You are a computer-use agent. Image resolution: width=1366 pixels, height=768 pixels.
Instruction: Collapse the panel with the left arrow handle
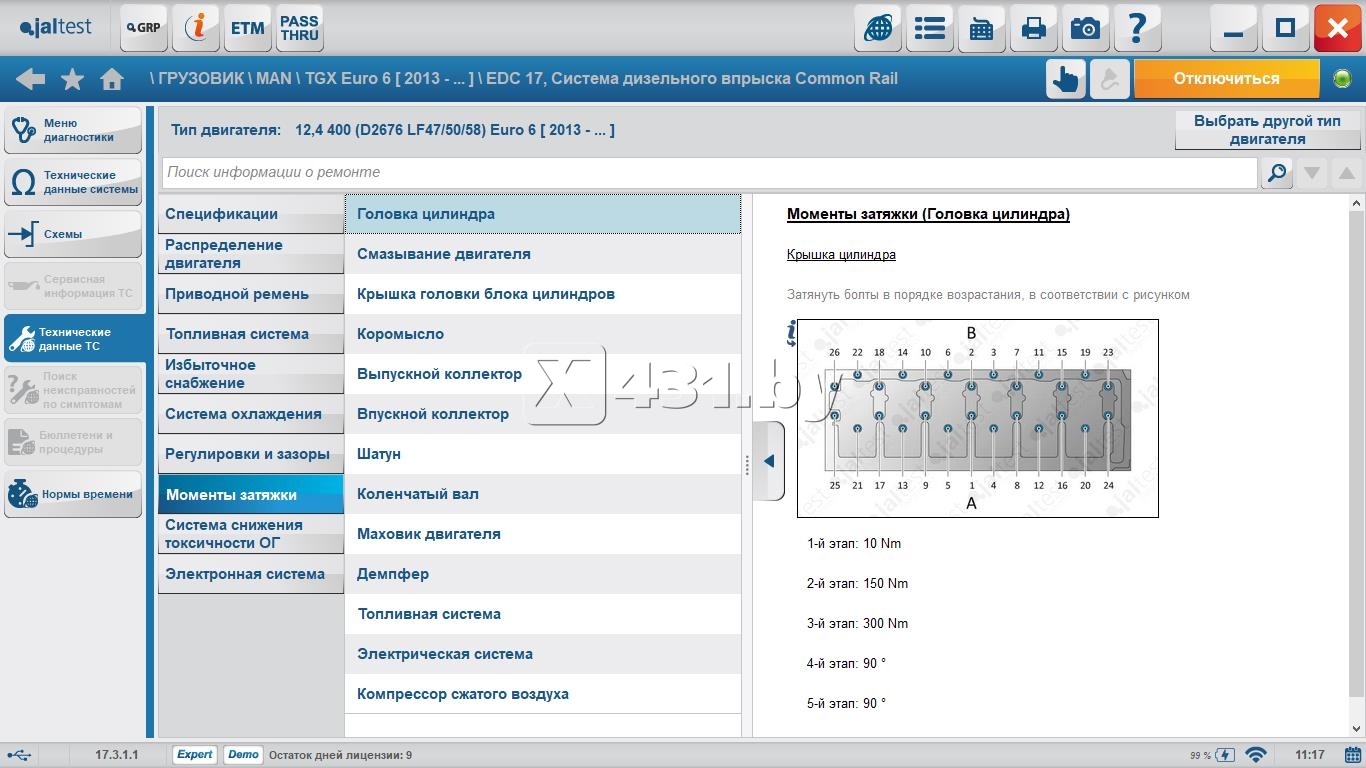tap(769, 461)
